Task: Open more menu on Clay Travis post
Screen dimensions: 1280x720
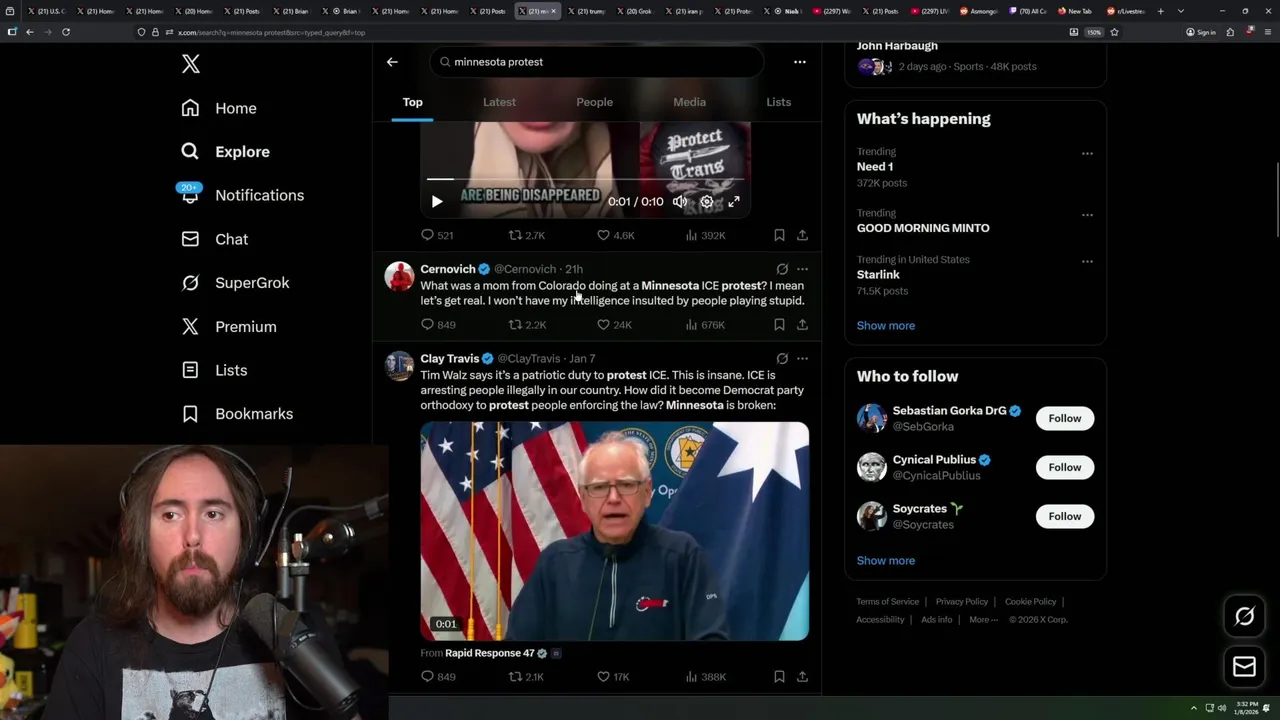Action: [802, 359]
